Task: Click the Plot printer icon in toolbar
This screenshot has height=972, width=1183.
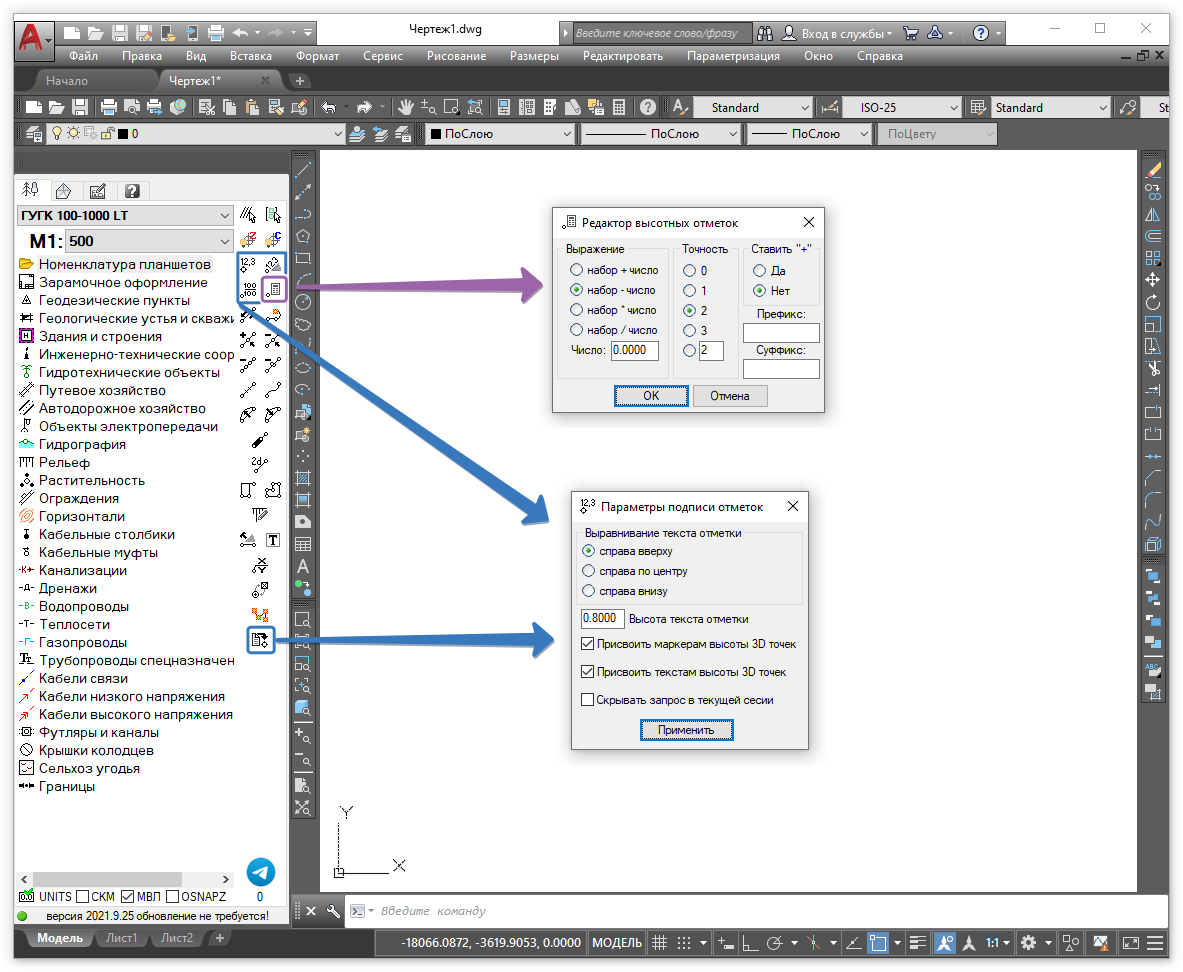Action: 109,107
